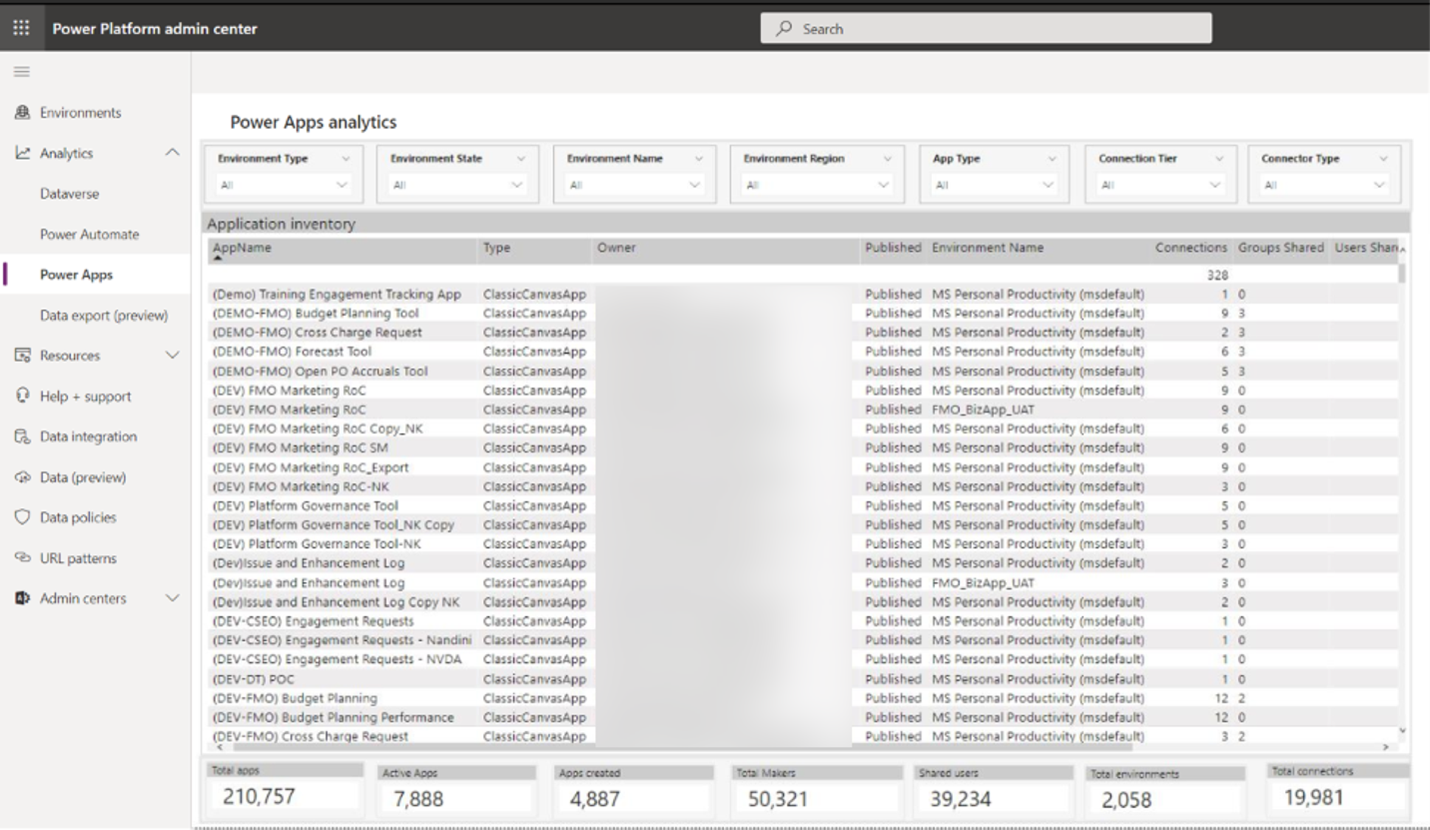Open the app launcher waffle icon
Viewport: 1430px width, 830px height.
pyautogui.click(x=21, y=27)
